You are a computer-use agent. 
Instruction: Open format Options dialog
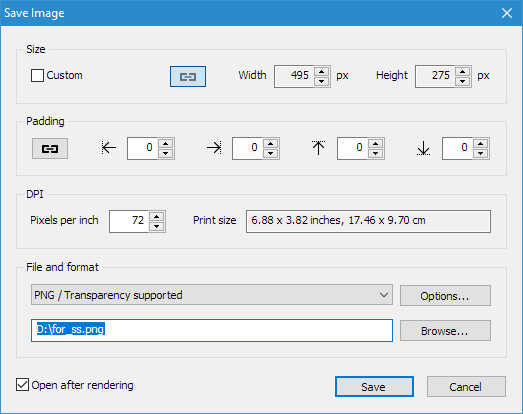pyautogui.click(x=445, y=296)
